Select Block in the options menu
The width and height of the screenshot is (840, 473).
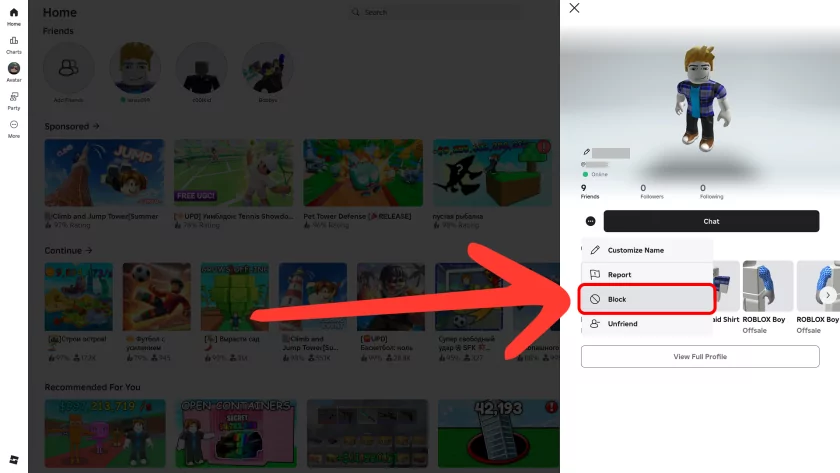click(x=647, y=299)
